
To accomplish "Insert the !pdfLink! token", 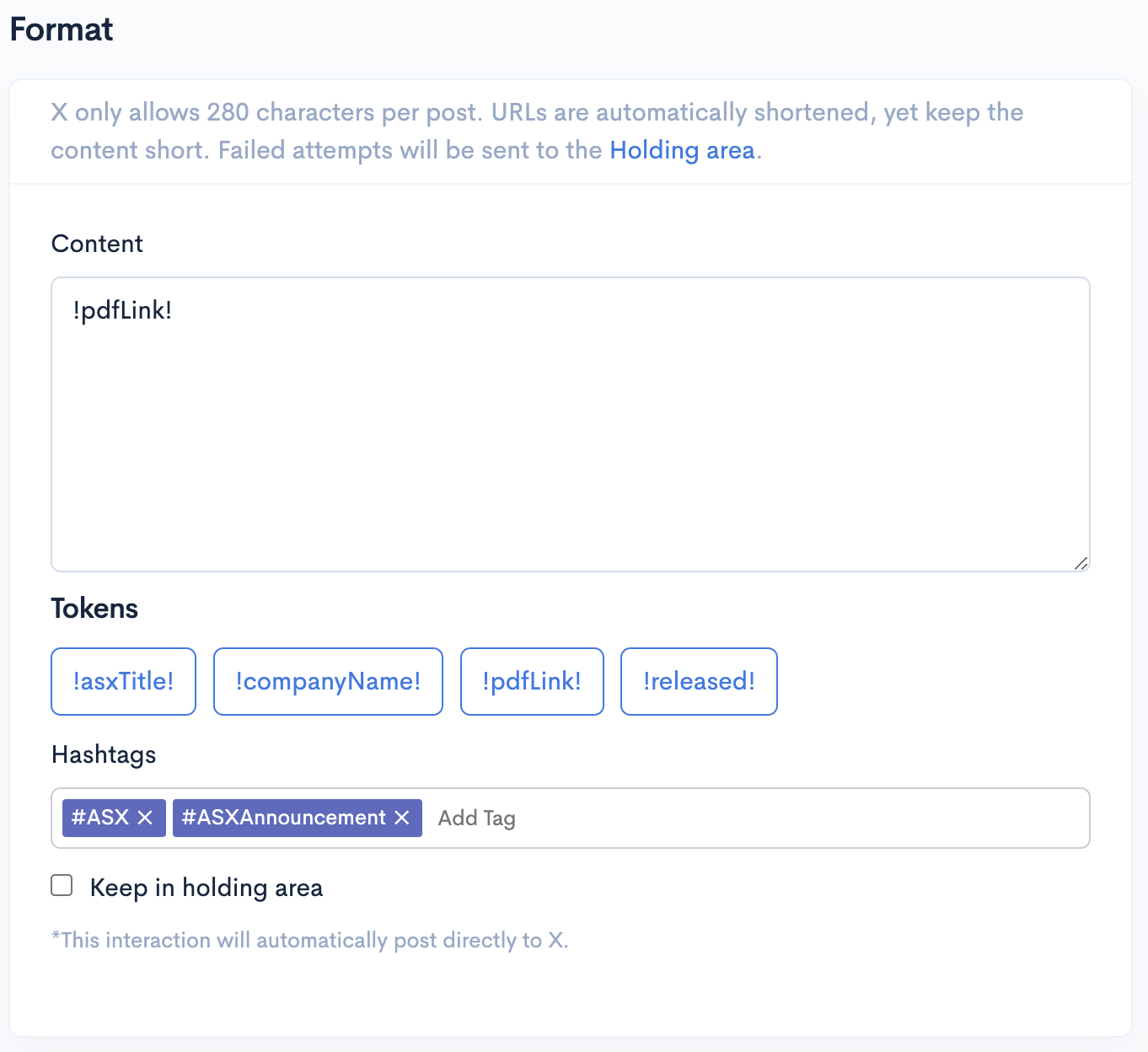I will pyautogui.click(x=532, y=681).
